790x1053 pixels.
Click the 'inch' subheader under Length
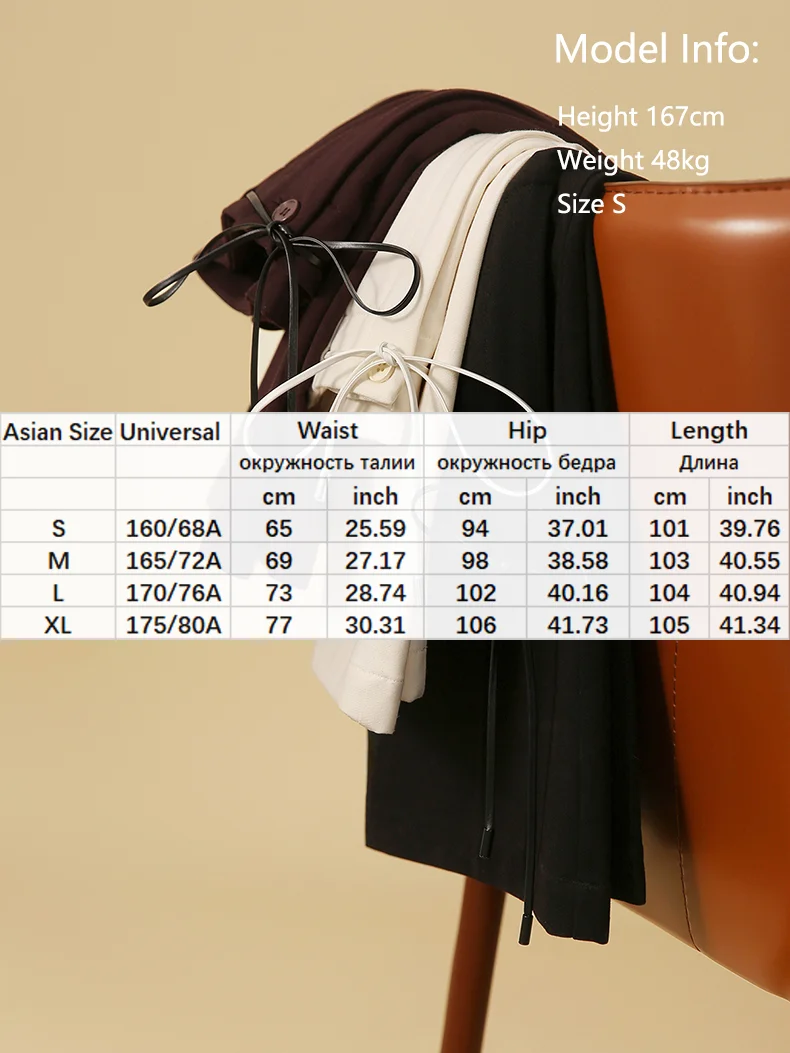(x=750, y=496)
